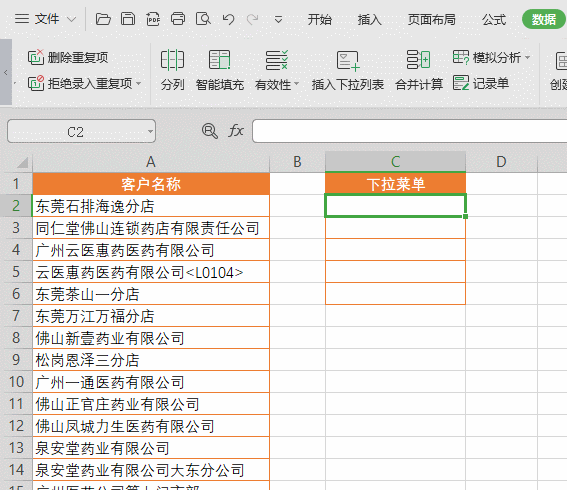Viewport: 567px width, 490px height.
Task: Open the 文件 menu
Action: (x=45, y=19)
